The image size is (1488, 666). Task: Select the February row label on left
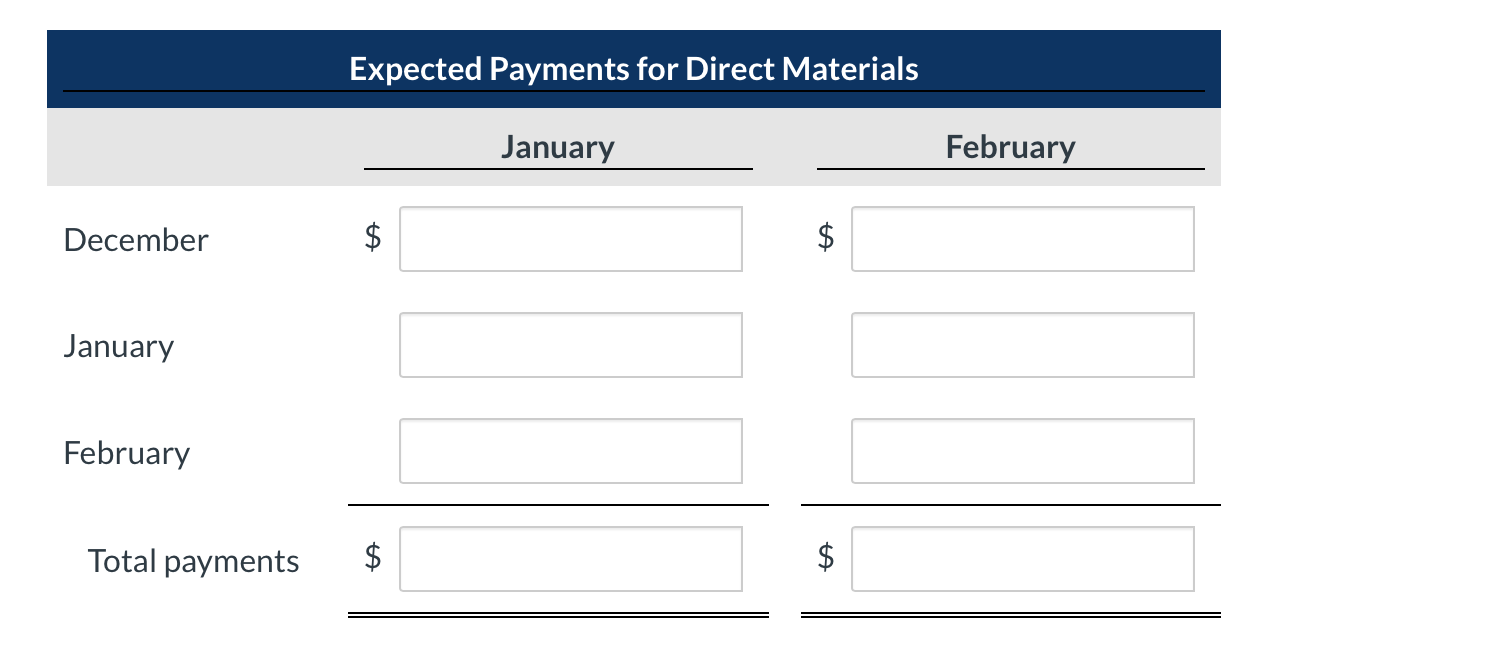[x=127, y=453]
